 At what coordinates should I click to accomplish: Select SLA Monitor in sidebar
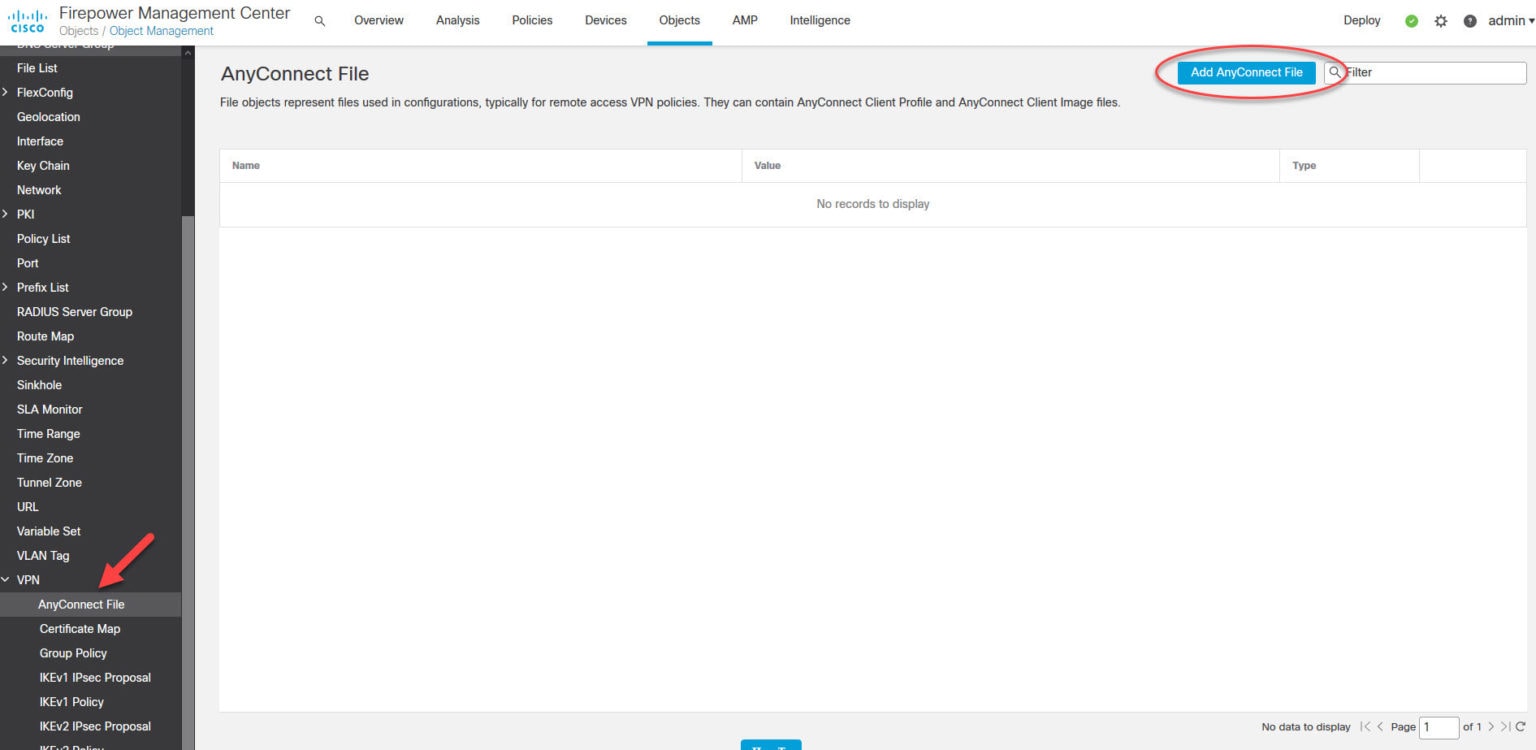point(49,409)
